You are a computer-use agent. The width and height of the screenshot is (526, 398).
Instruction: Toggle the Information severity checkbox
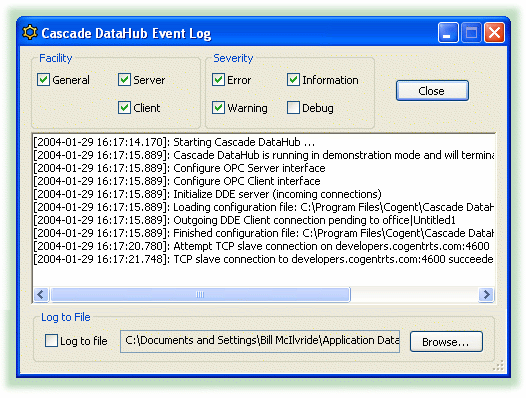[x=293, y=80]
